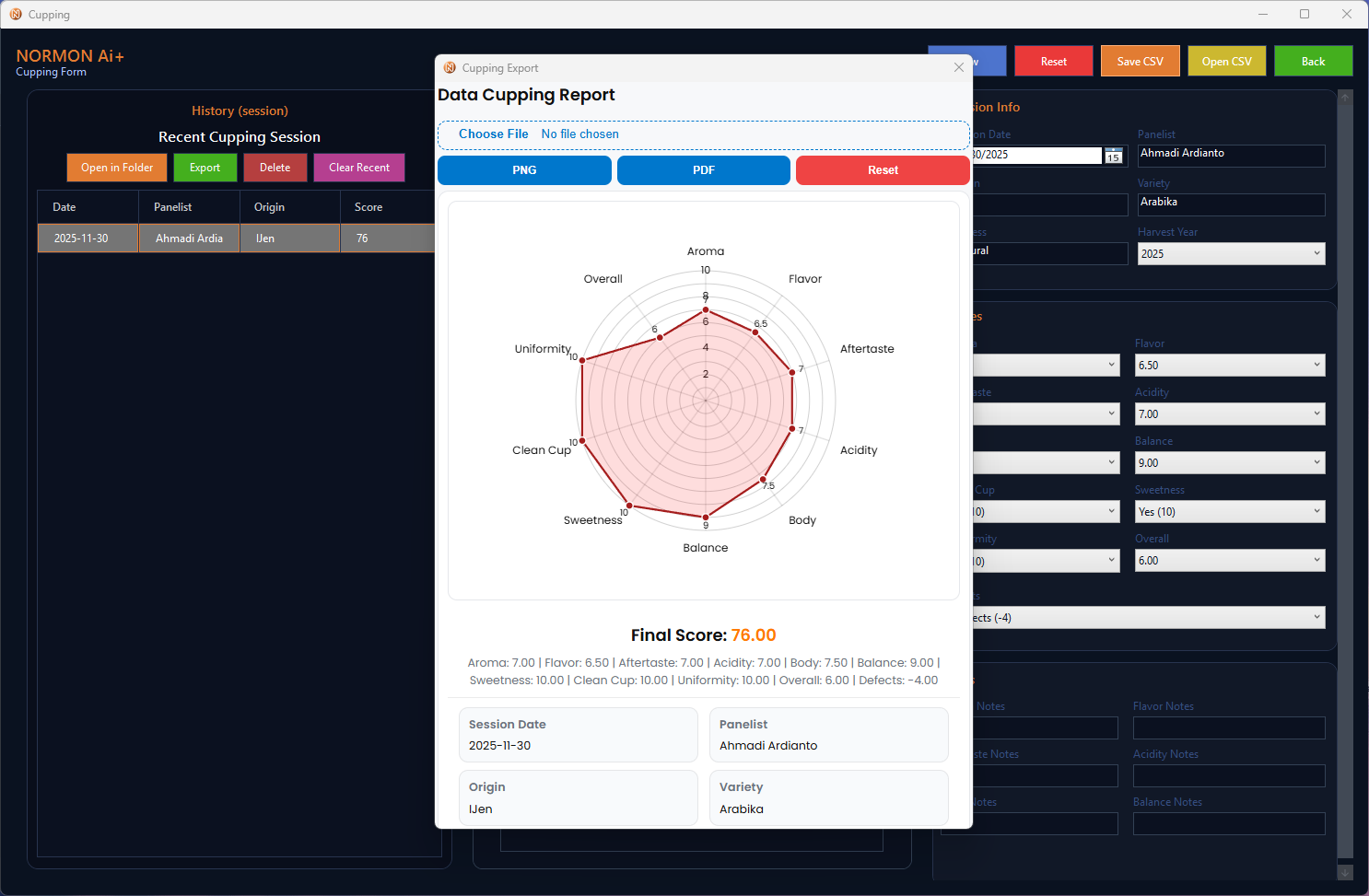Screen dimensions: 1369x896
Task: Click Clear Recent in history panel
Action: pos(358,168)
